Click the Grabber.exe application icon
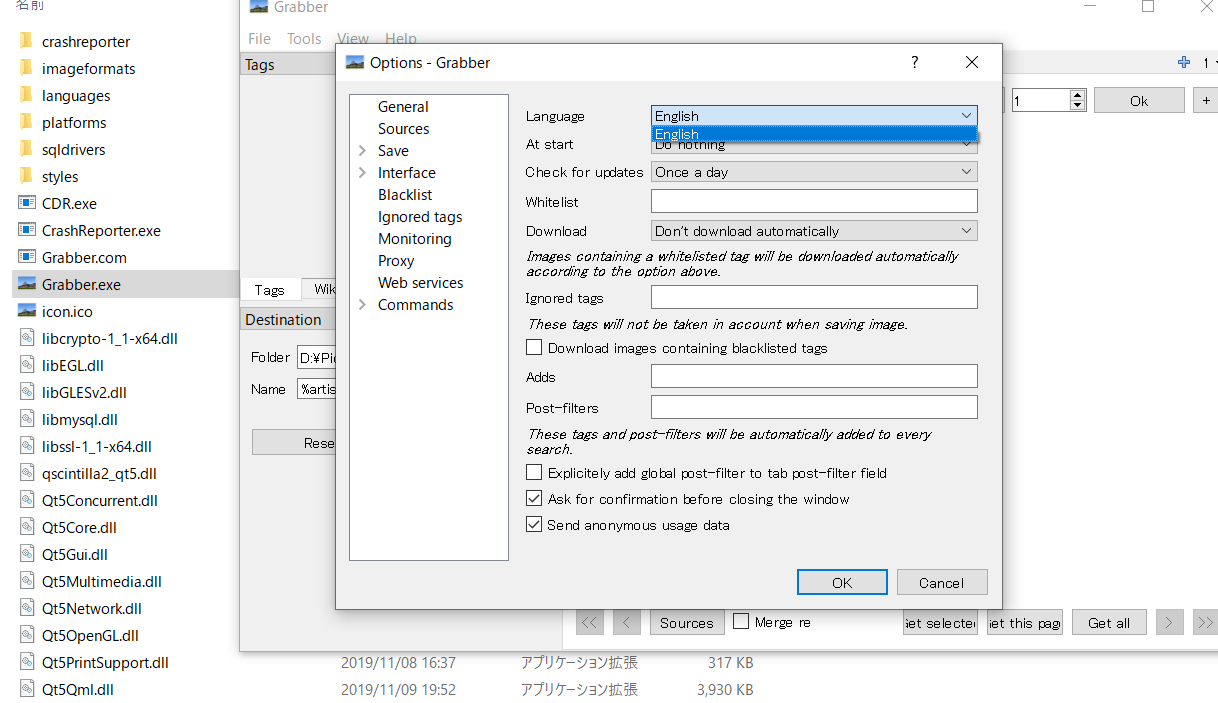1218x703 pixels. (x=26, y=285)
